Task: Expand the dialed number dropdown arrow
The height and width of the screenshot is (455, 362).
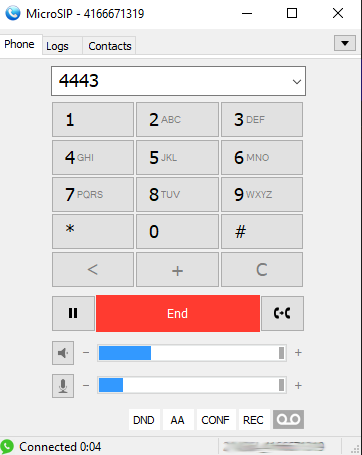Action: click(x=297, y=81)
